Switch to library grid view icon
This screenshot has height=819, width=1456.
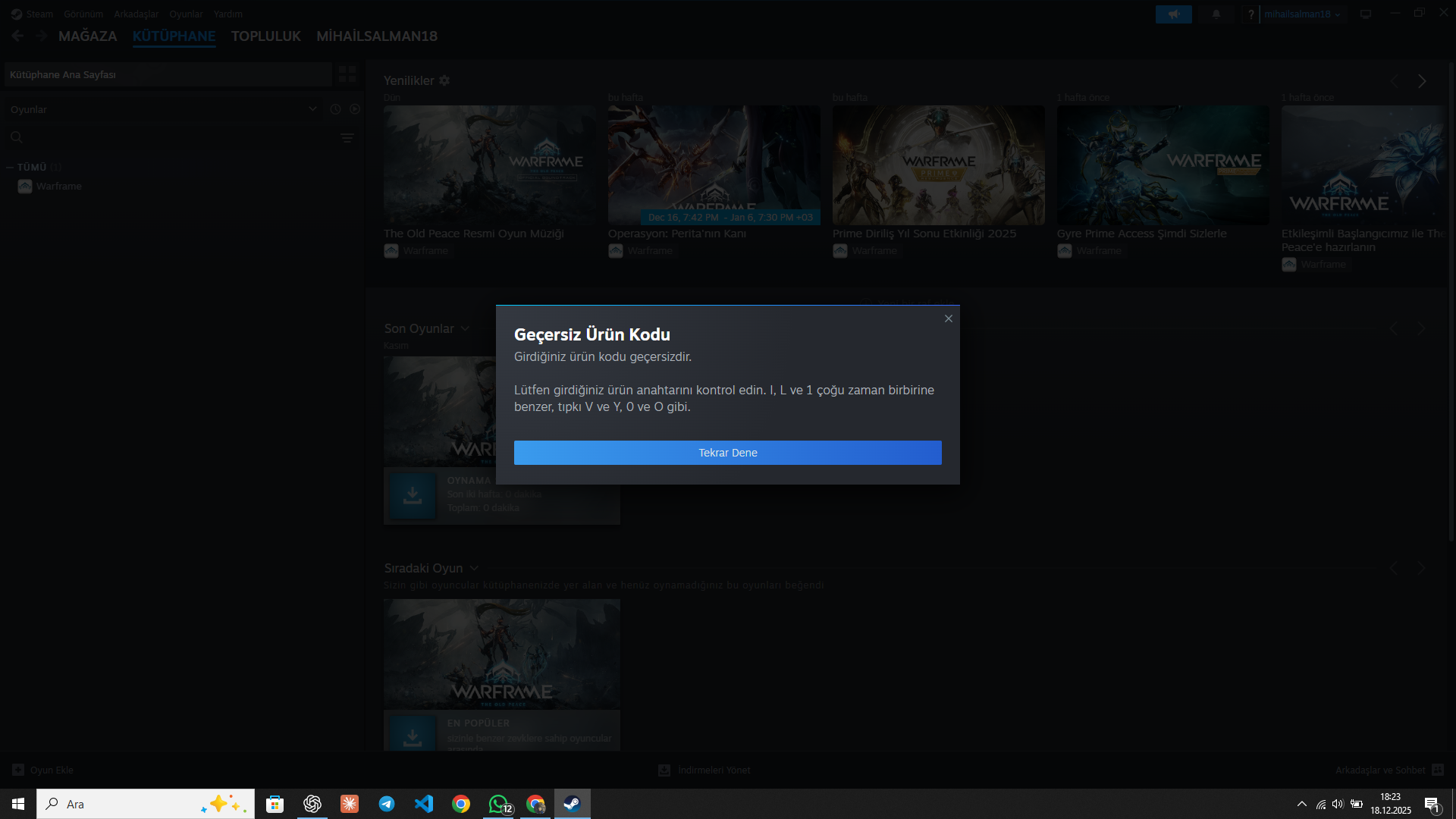coord(347,74)
